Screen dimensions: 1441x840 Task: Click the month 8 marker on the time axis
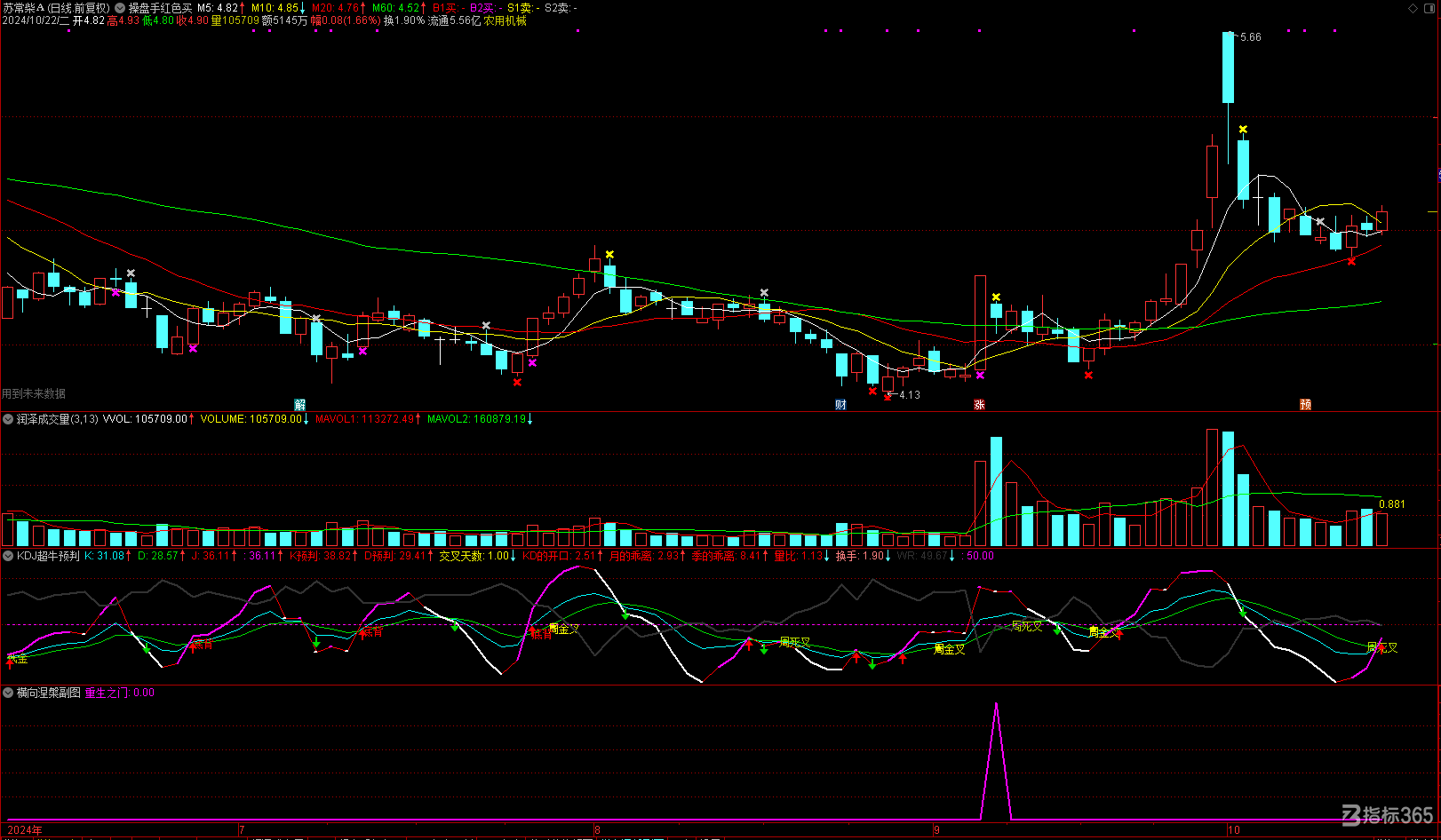click(597, 830)
